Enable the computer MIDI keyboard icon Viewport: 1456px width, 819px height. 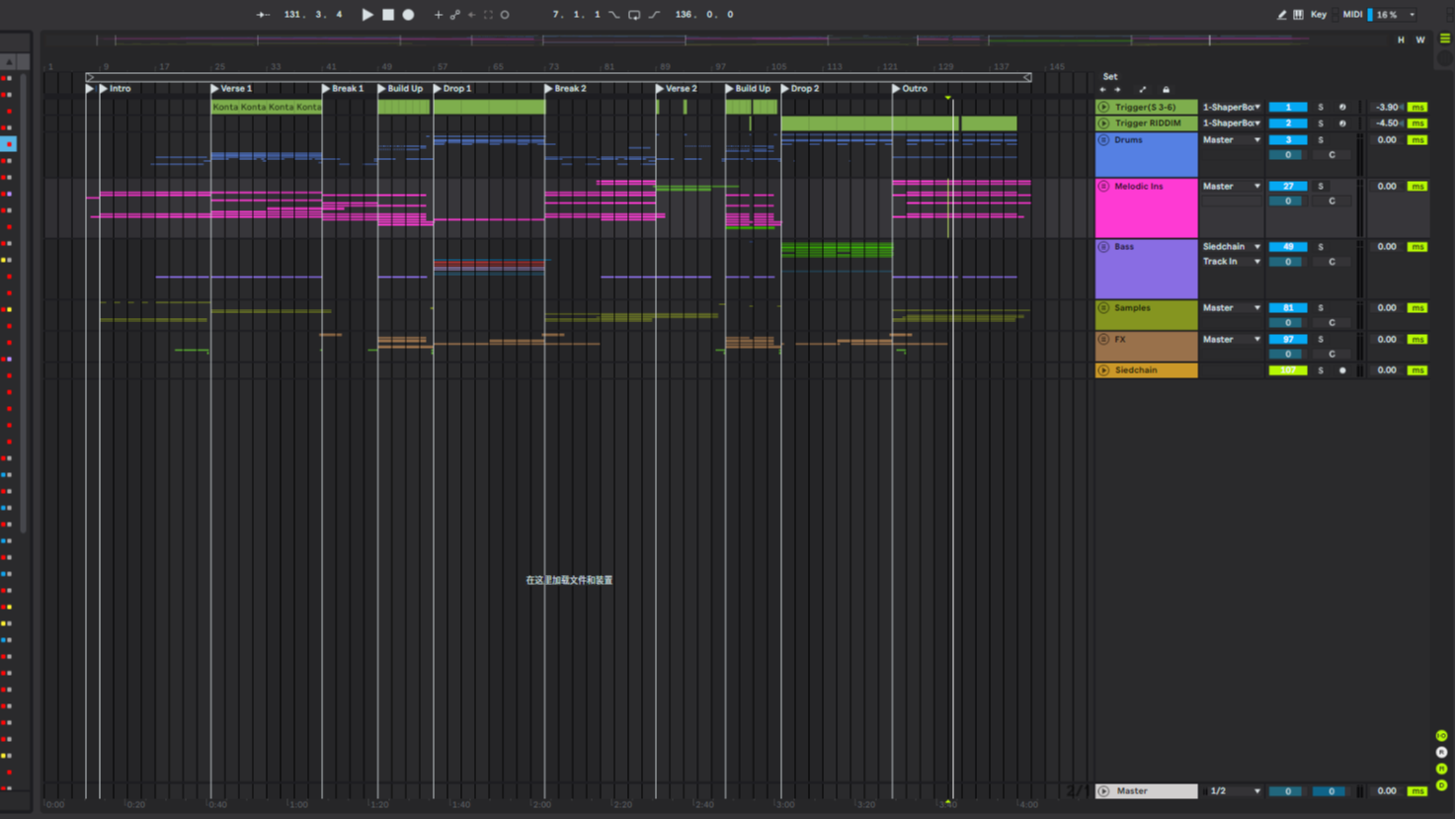1298,15
